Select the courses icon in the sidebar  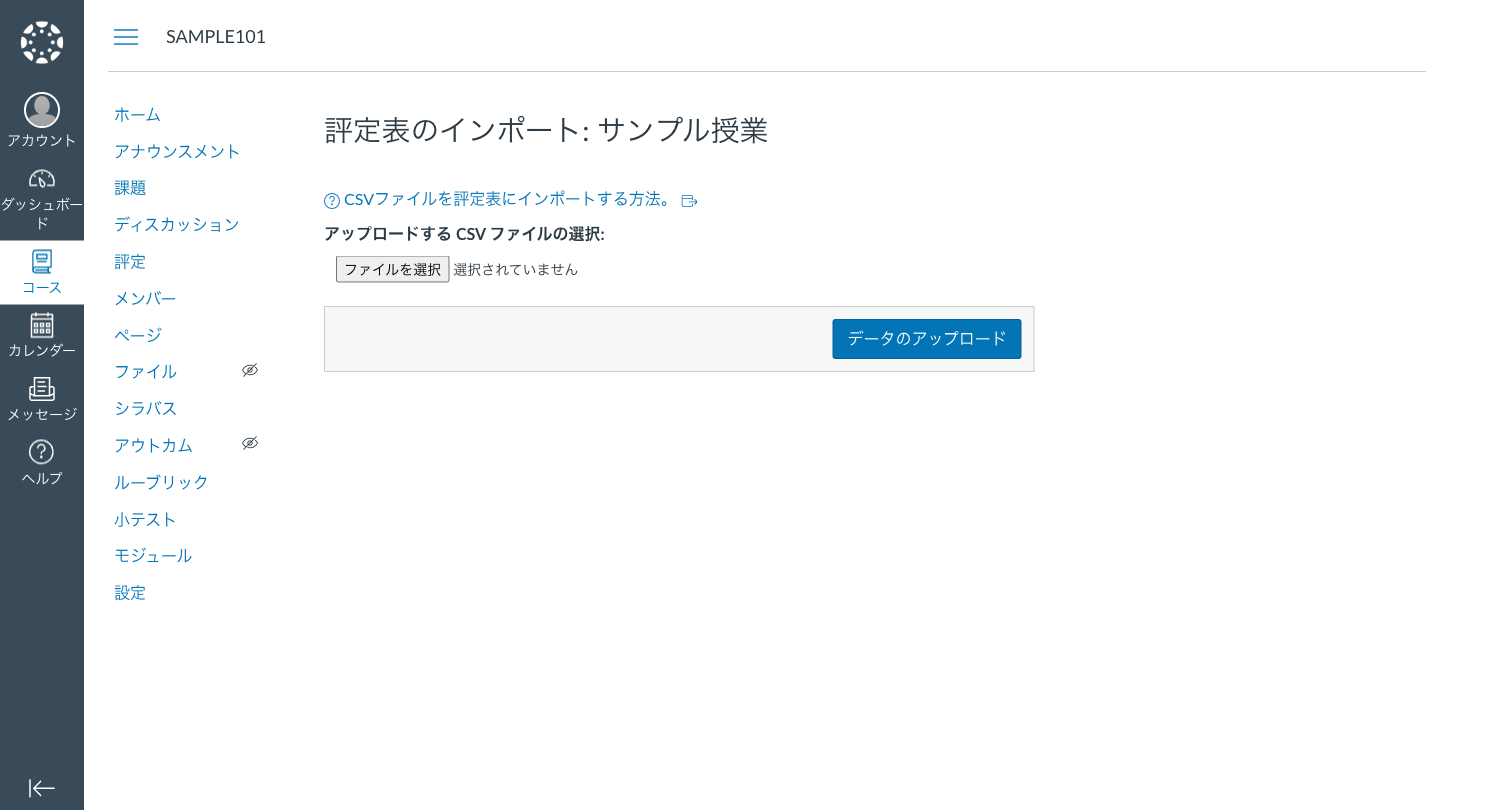pyautogui.click(x=41, y=261)
